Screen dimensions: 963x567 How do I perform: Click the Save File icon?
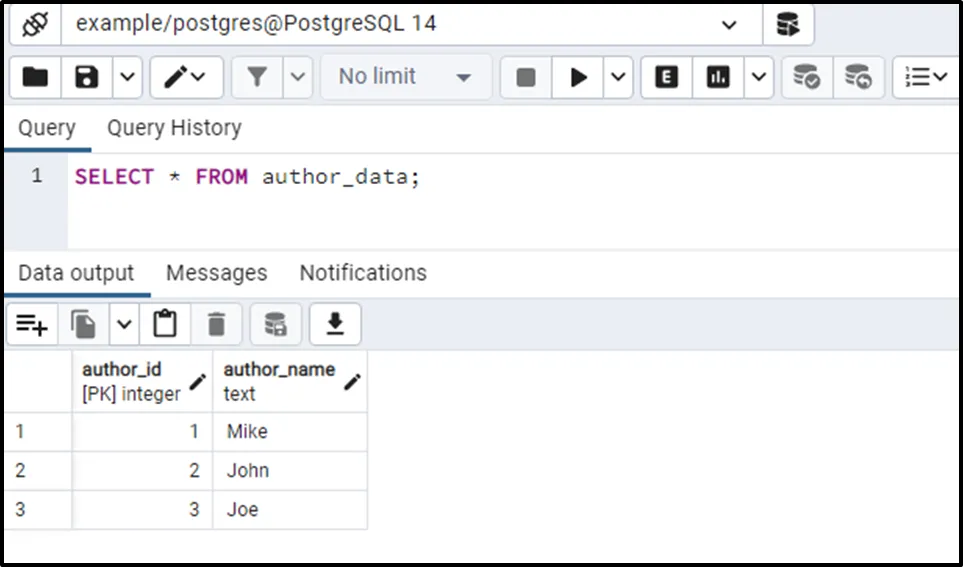(x=87, y=77)
